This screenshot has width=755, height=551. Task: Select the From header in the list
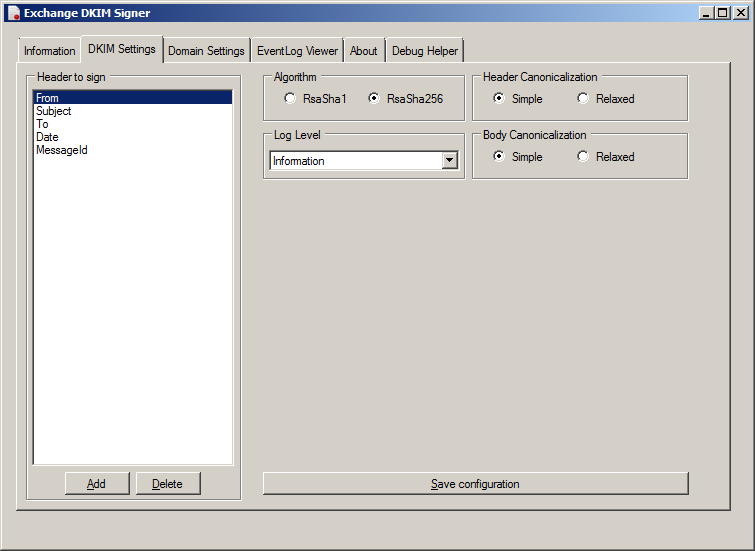click(133, 98)
